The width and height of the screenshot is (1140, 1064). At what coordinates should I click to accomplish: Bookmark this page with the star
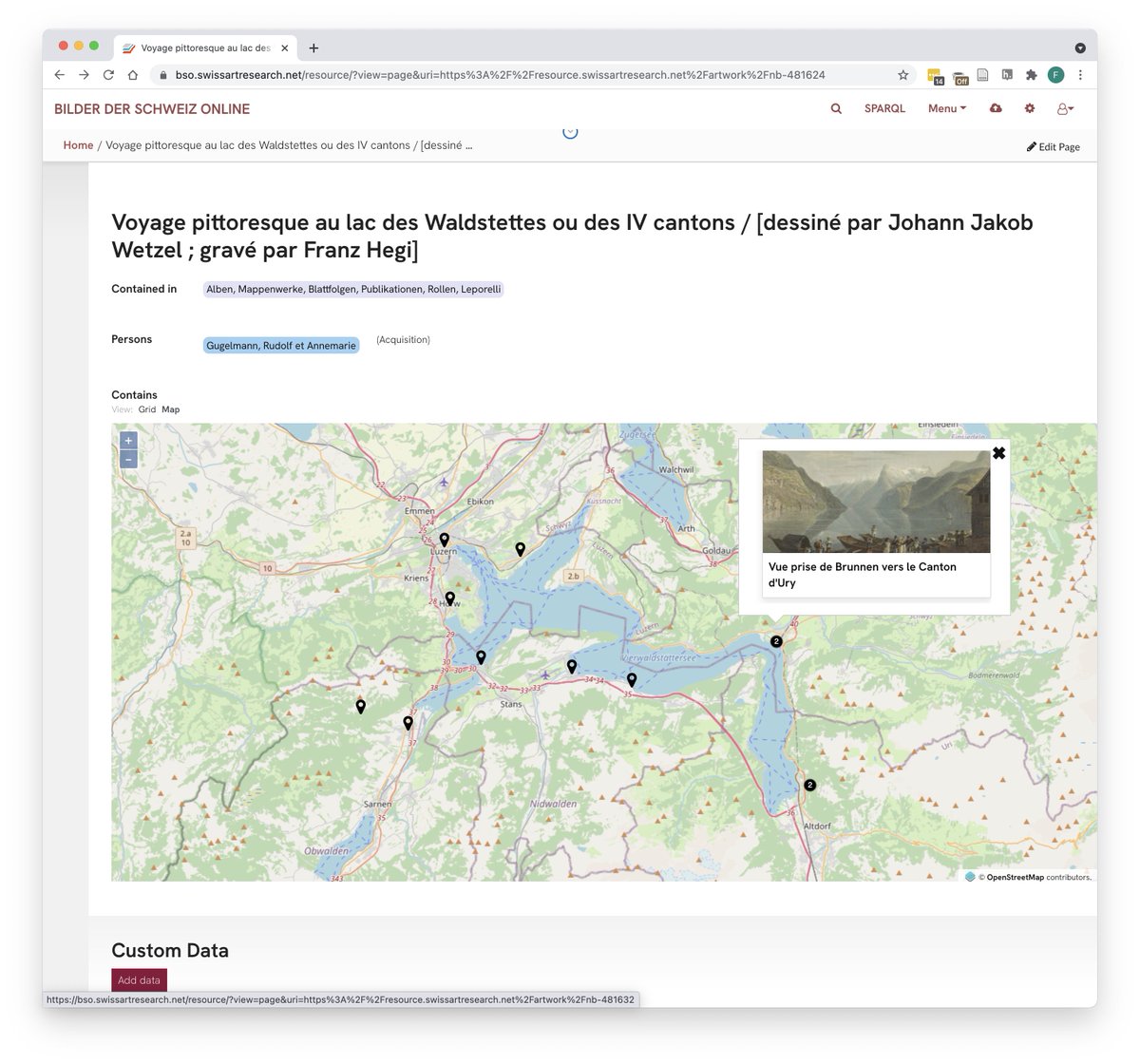(903, 75)
